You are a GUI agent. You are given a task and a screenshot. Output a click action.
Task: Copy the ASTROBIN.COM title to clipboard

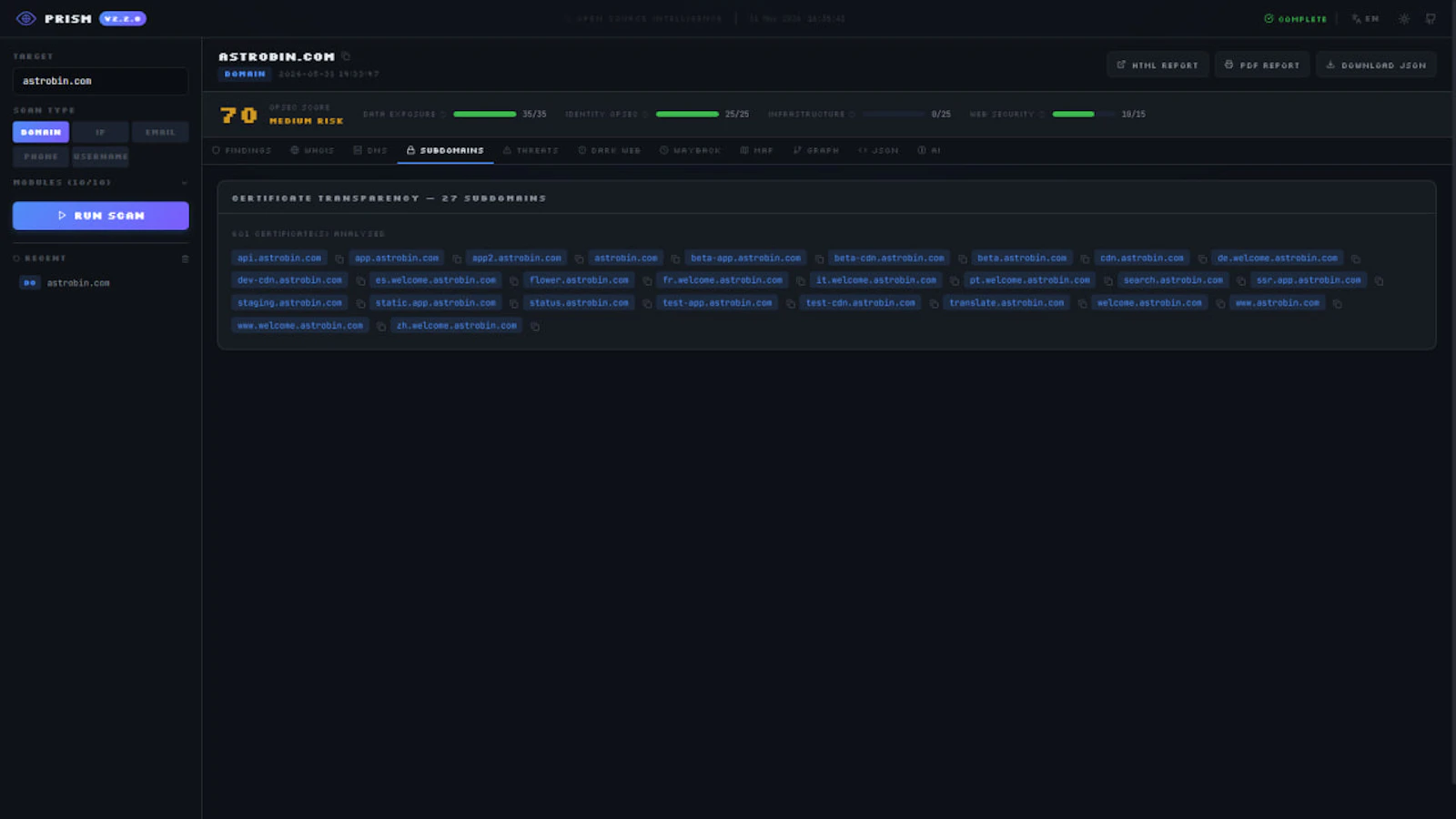coord(346,56)
